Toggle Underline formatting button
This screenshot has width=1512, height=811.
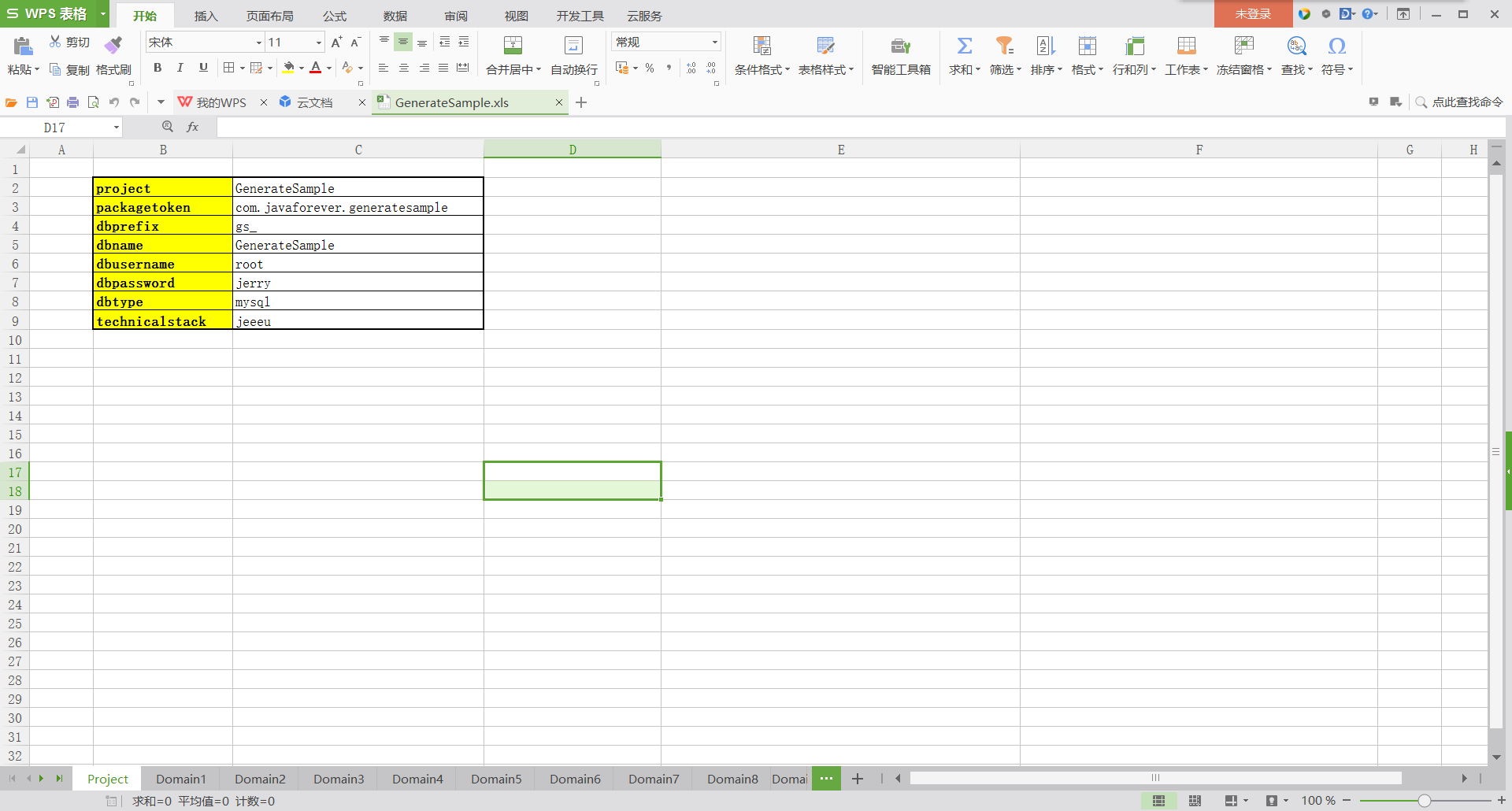(x=203, y=68)
